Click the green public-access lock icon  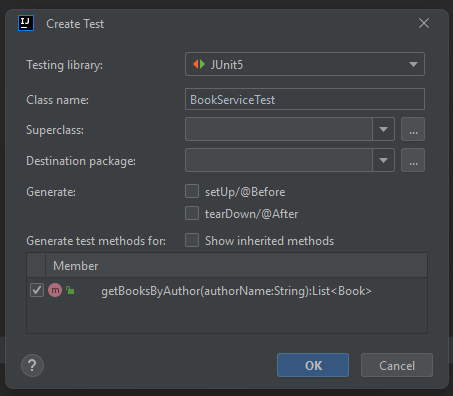pyautogui.click(x=70, y=290)
